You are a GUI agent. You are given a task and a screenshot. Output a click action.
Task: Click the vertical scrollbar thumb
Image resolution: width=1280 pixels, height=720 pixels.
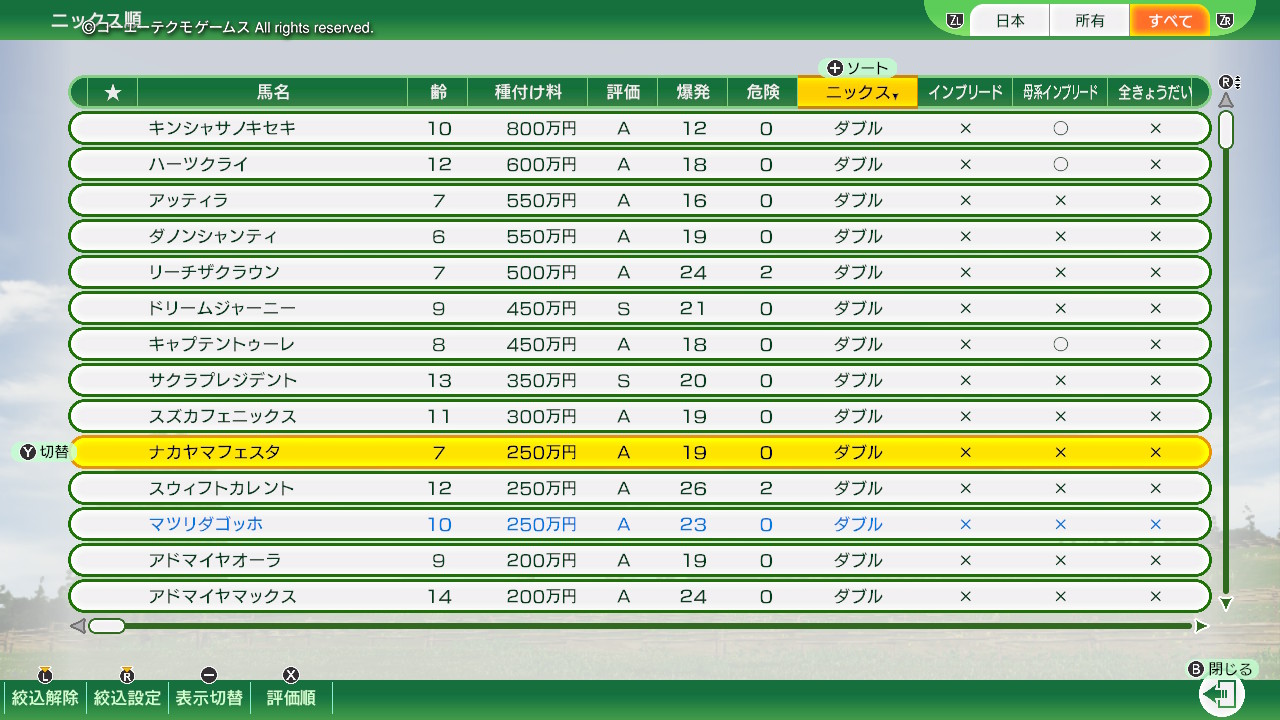point(1226,130)
